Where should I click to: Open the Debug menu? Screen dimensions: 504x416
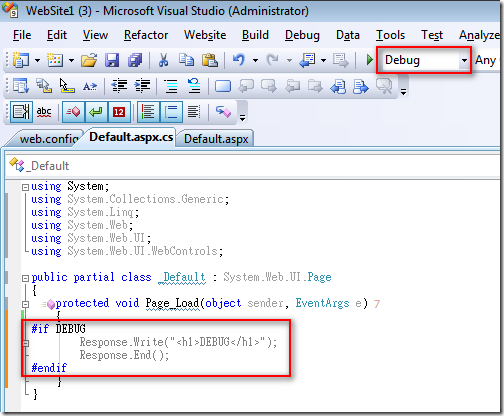[302, 35]
